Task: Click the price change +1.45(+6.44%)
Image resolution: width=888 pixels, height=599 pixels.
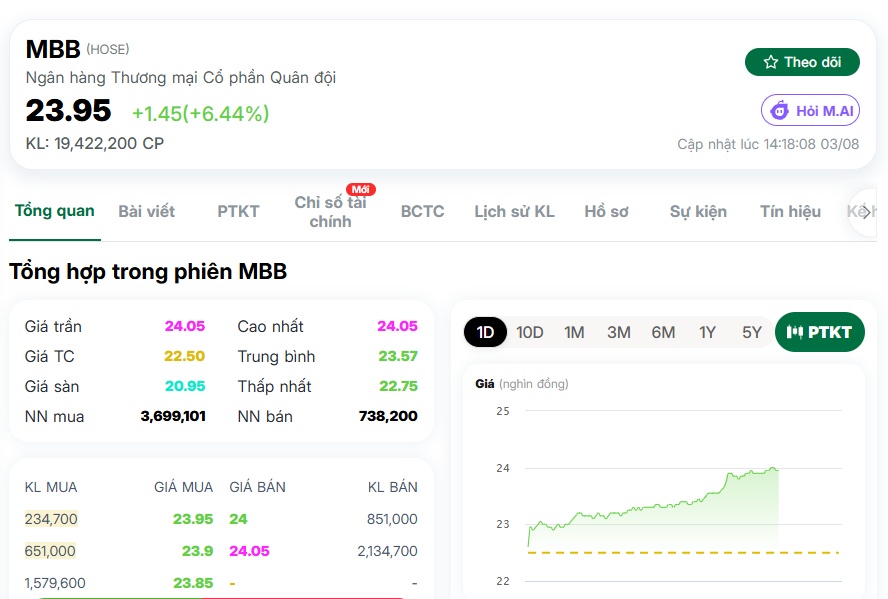Action: [200, 114]
